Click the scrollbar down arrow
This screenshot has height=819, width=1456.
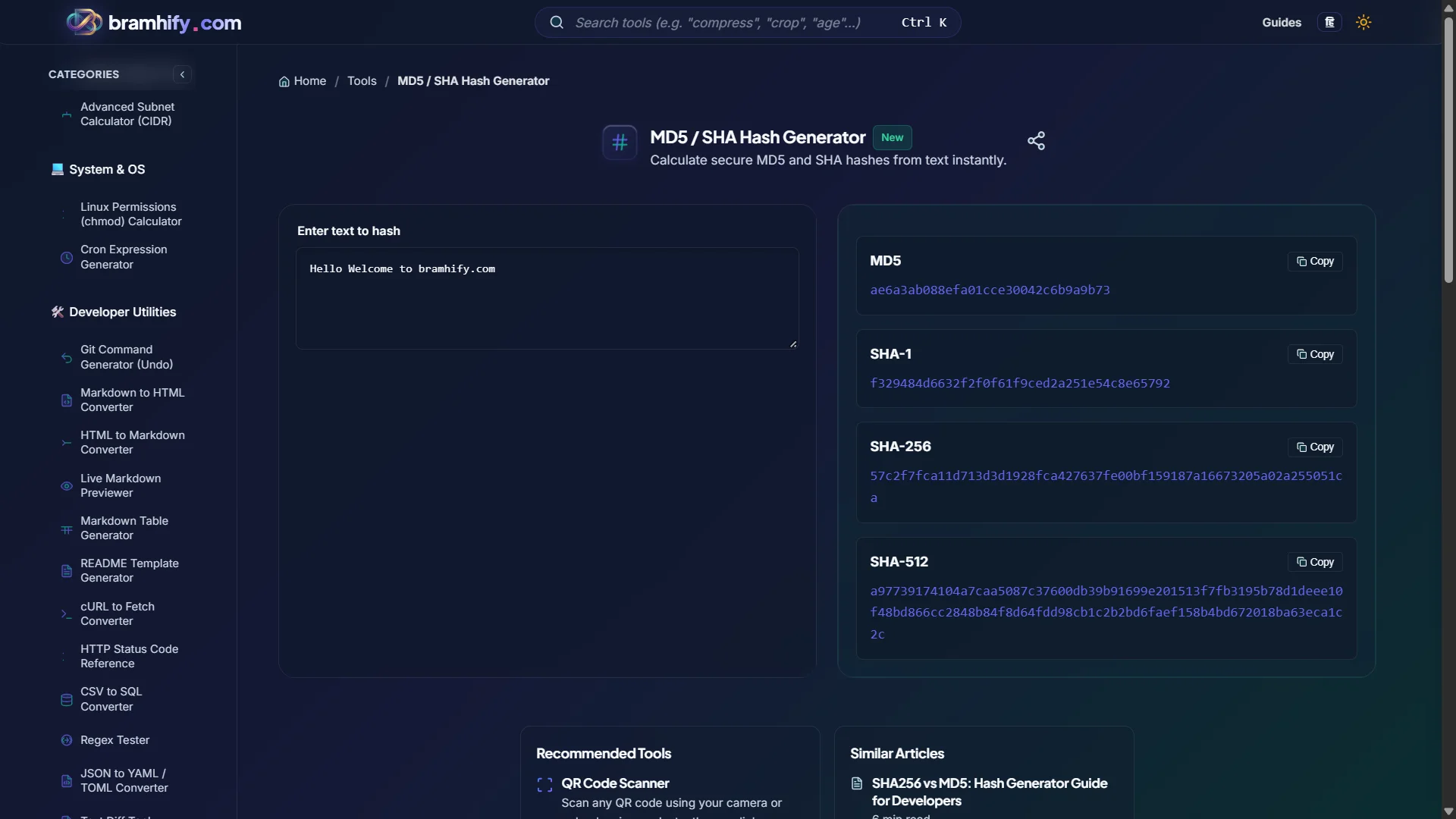(x=1448, y=811)
